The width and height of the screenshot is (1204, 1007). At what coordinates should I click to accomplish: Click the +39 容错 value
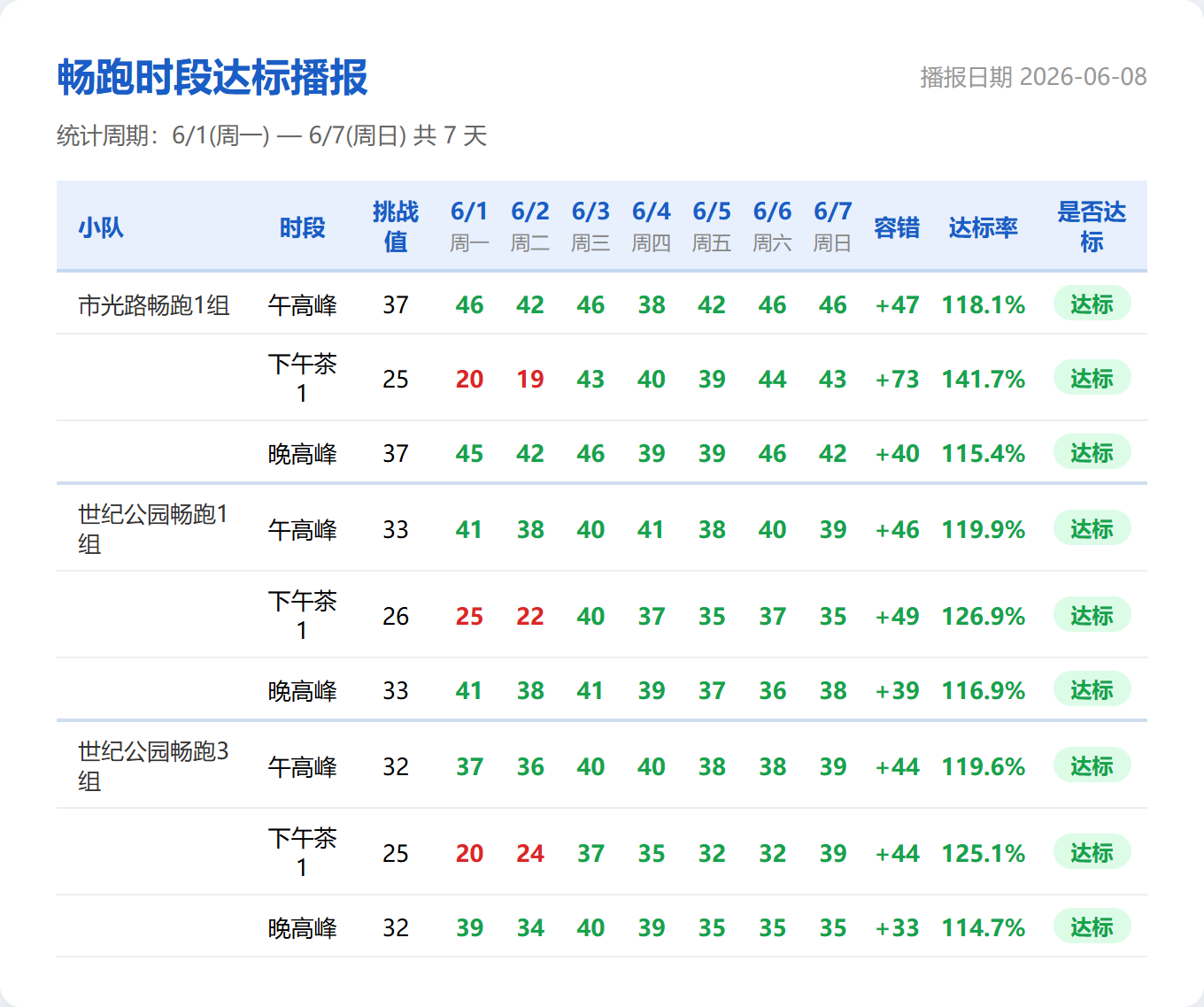pos(897,691)
